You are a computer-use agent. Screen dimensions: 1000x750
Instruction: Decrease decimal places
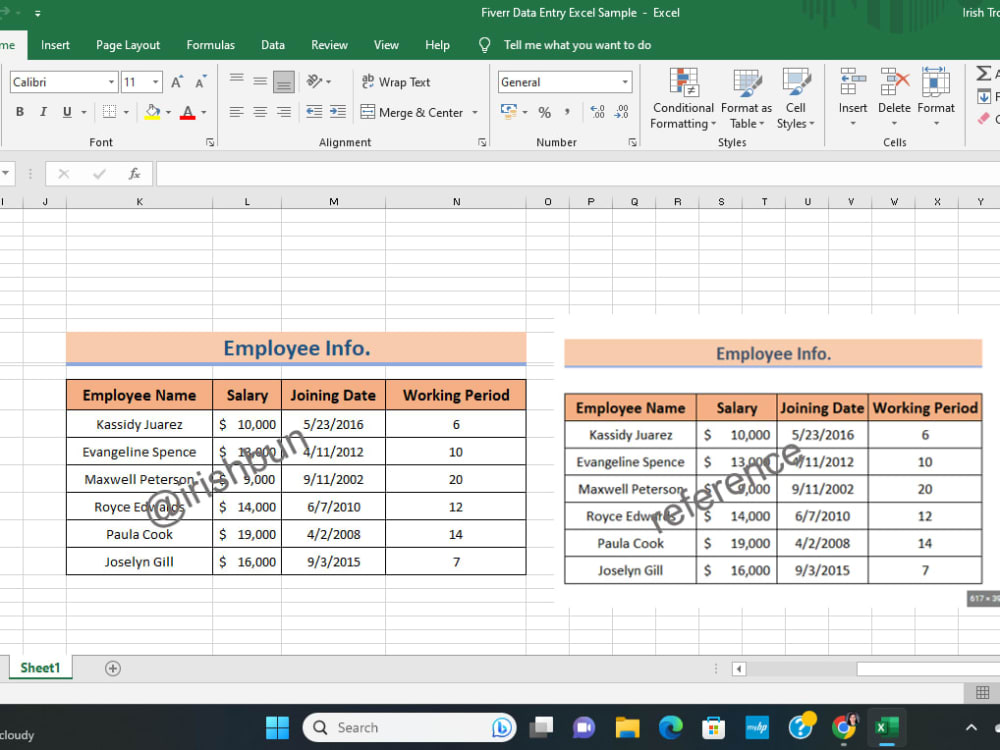[621, 113]
